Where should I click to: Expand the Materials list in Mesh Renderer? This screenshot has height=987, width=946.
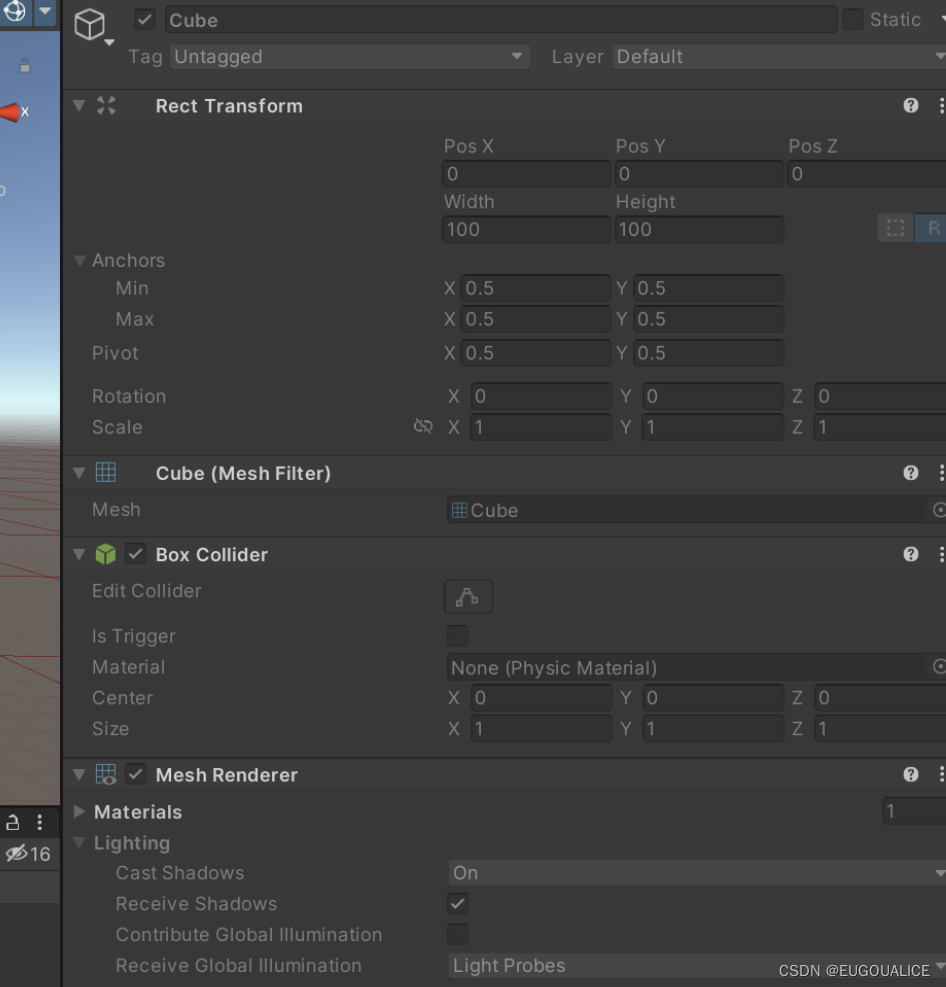tap(80, 812)
